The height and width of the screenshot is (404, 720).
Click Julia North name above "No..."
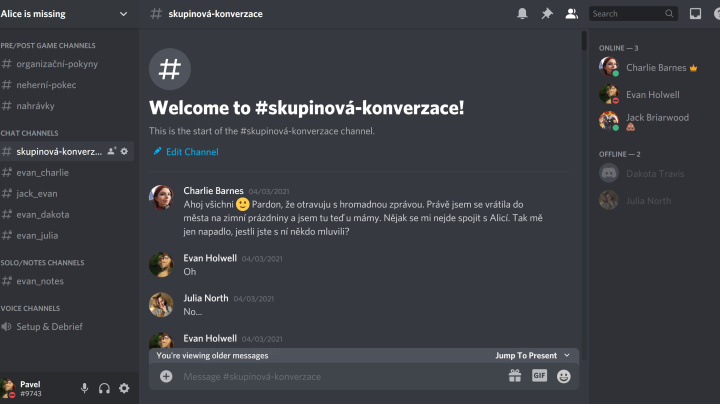(206, 298)
